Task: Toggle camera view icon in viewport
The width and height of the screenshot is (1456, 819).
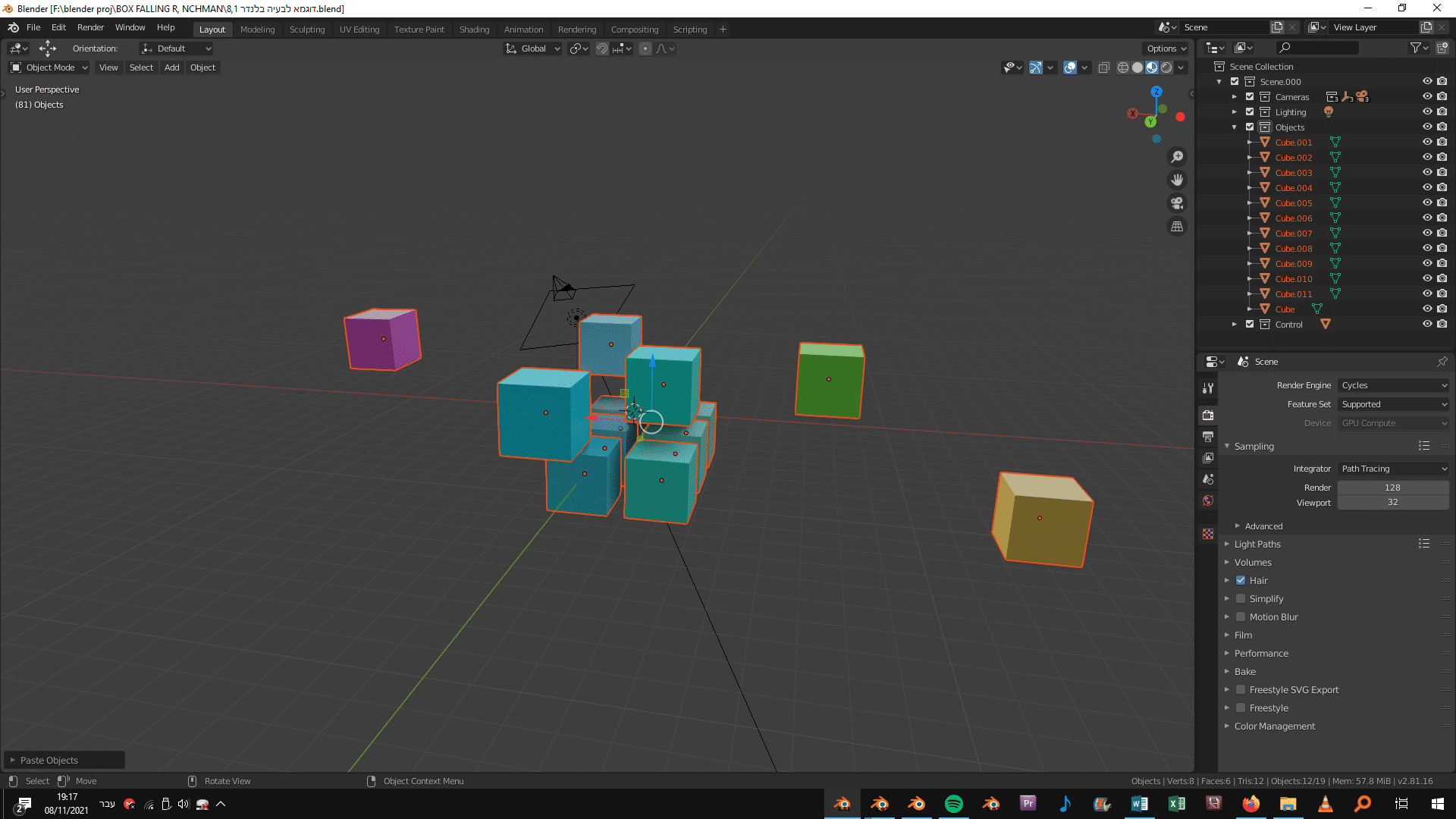Action: coord(1177,203)
